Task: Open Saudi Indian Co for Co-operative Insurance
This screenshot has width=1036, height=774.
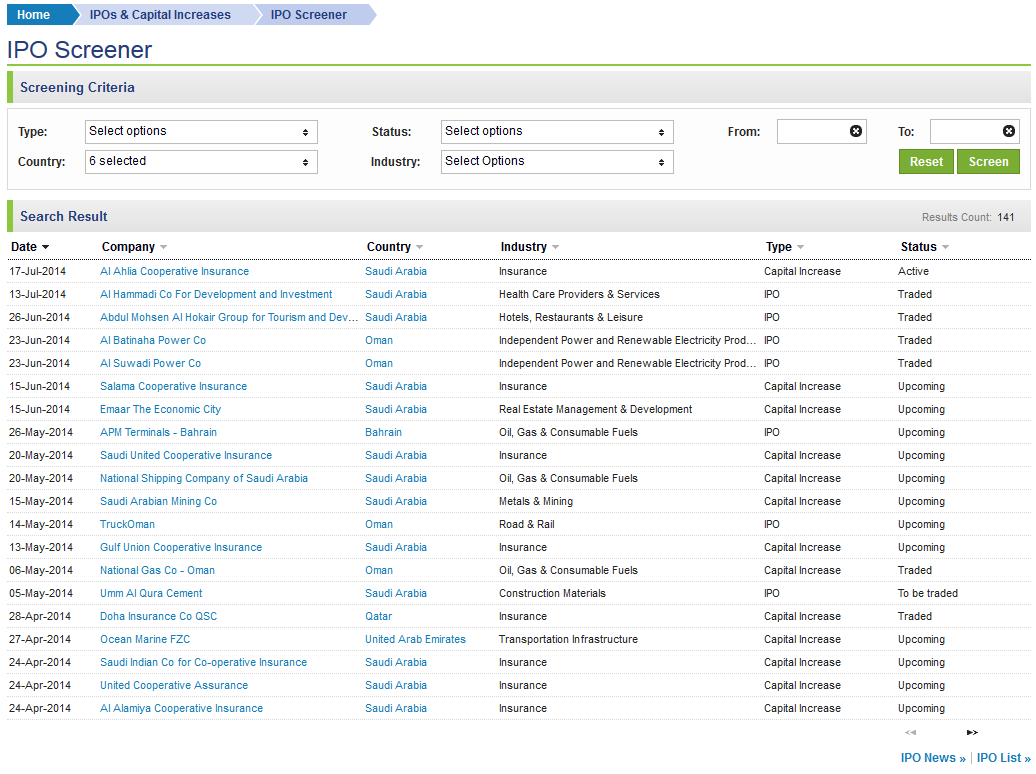Action: click(204, 662)
